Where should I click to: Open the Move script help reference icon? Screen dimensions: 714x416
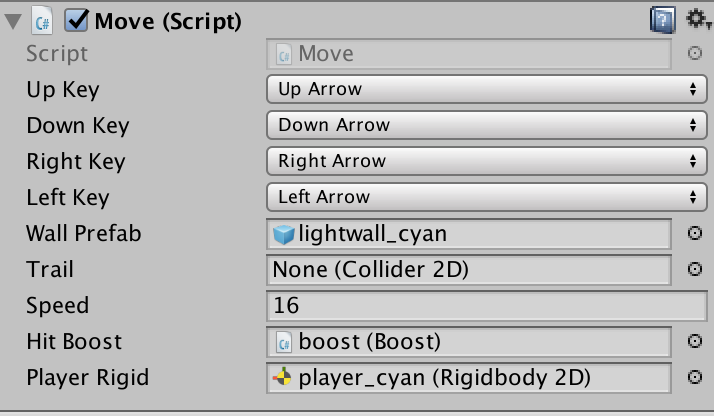click(661, 19)
